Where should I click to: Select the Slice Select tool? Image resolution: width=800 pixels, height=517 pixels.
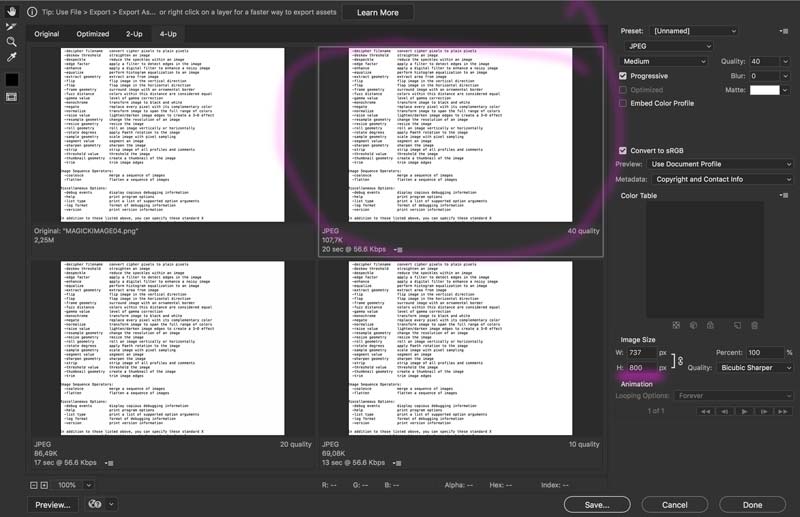click(11, 27)
